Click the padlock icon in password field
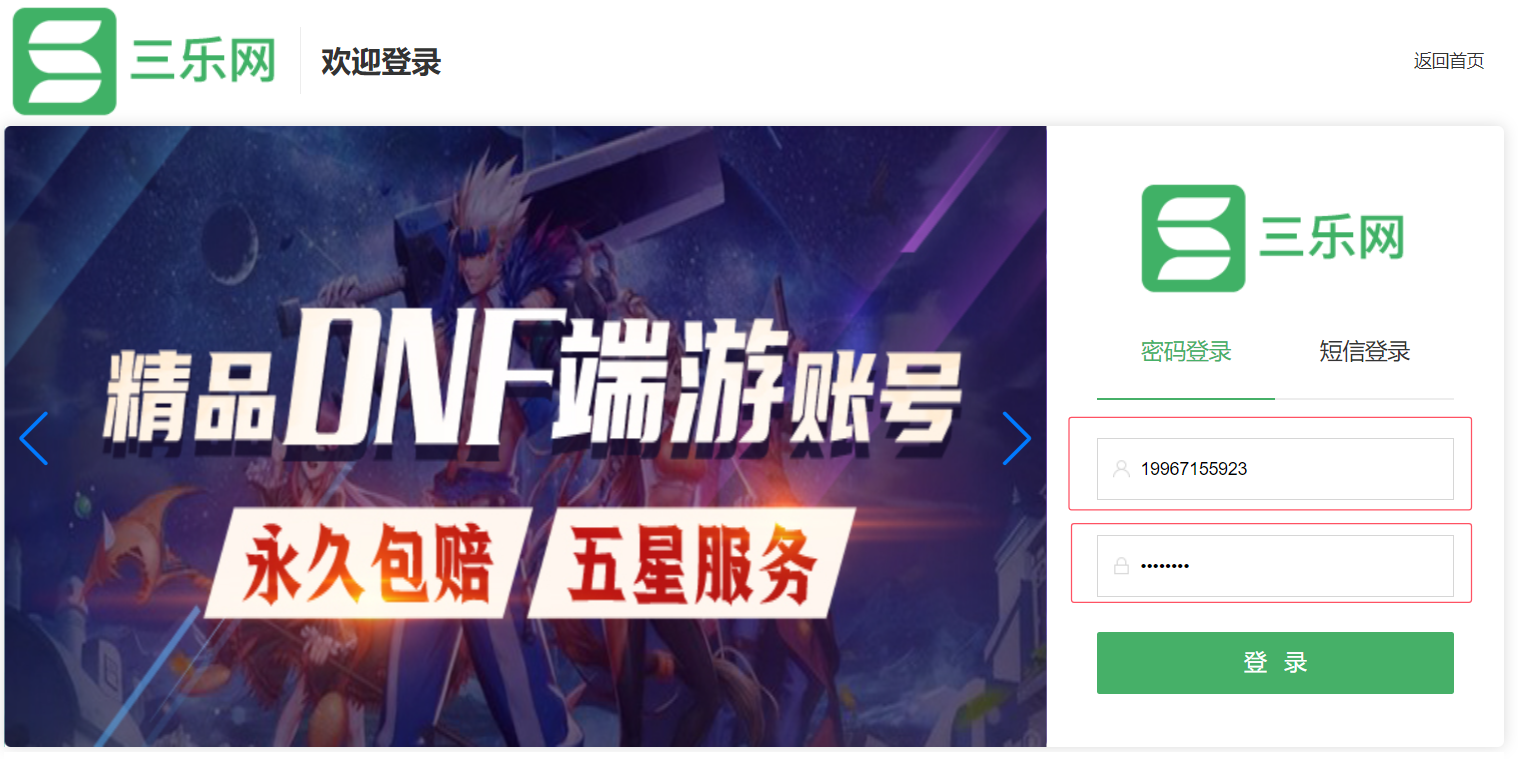This screenshot has width=1518, height=759. pyautogui.click(x=1121, y=566)
